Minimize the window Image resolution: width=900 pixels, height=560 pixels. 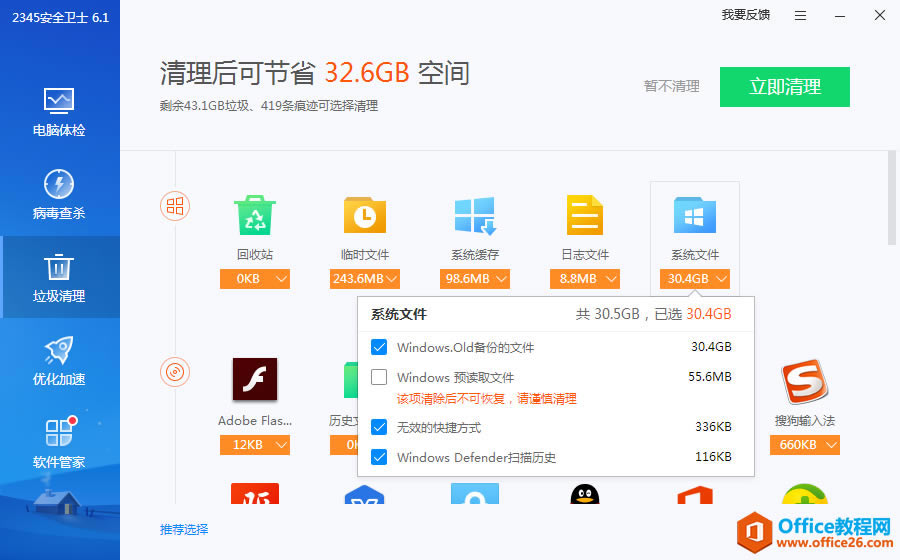point(840,16)
